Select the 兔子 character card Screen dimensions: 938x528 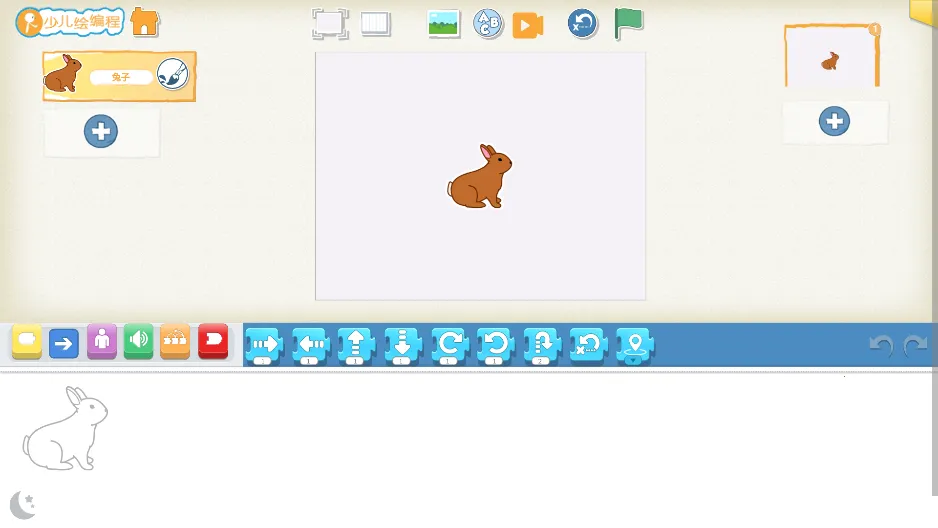[x=119, y=77]
